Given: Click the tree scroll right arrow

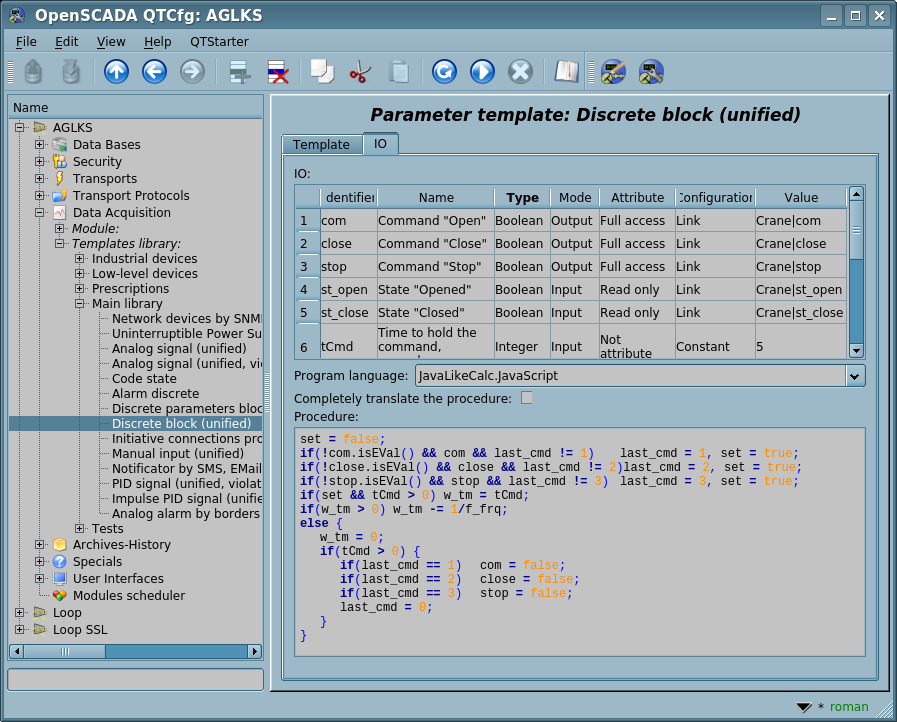Looking at the screenshot, I should click(x=255, y=651).
